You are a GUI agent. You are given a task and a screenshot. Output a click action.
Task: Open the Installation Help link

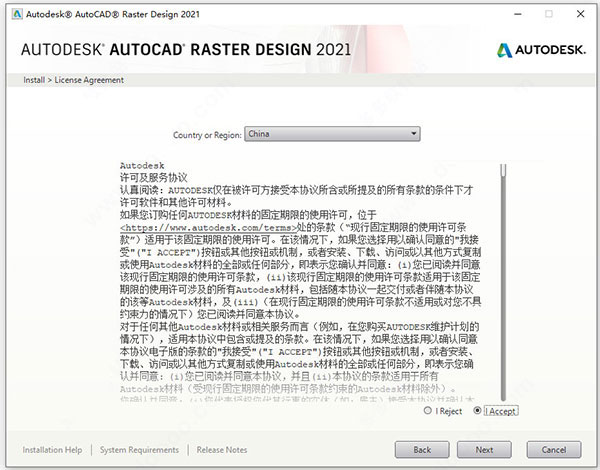pos(52,450)
